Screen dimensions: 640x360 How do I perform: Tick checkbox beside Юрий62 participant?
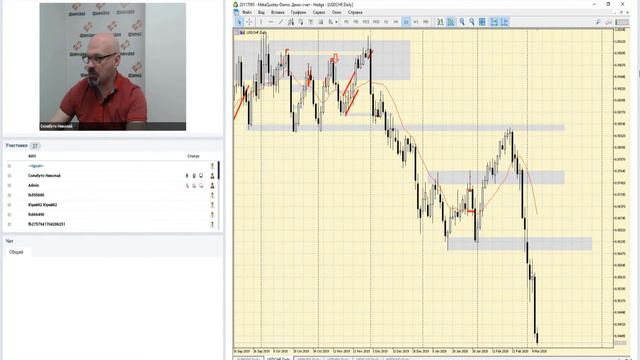point(9,205)
